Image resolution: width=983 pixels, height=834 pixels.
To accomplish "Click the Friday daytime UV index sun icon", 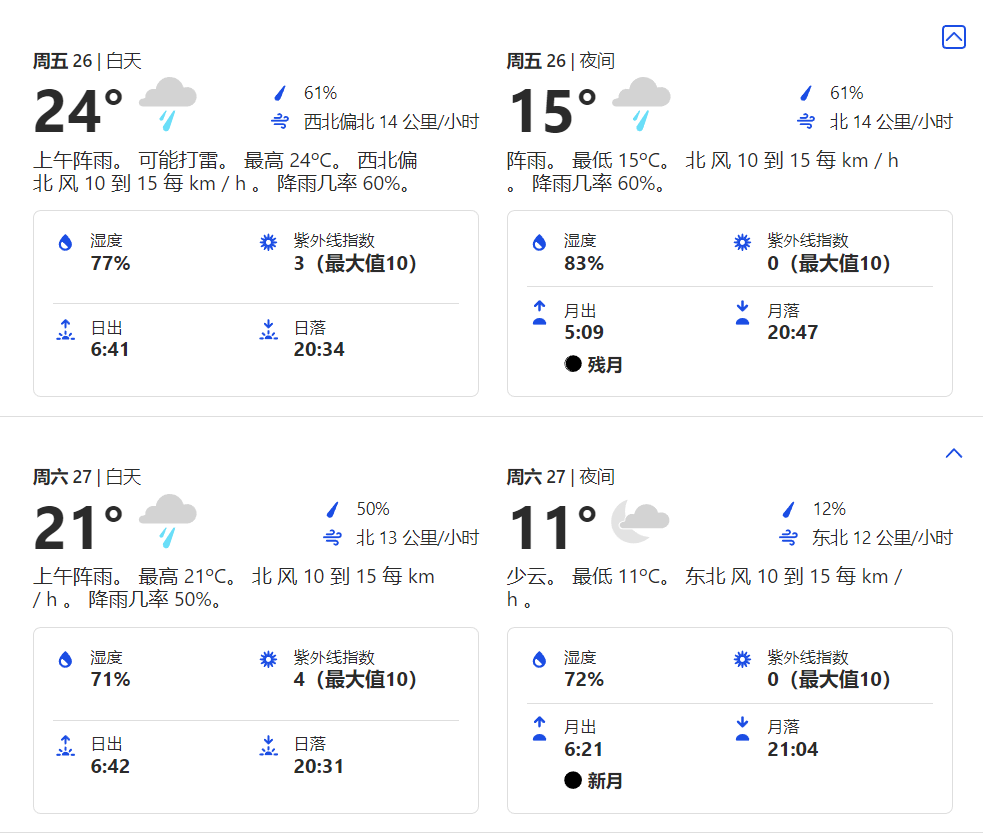I will pos(268,243).
